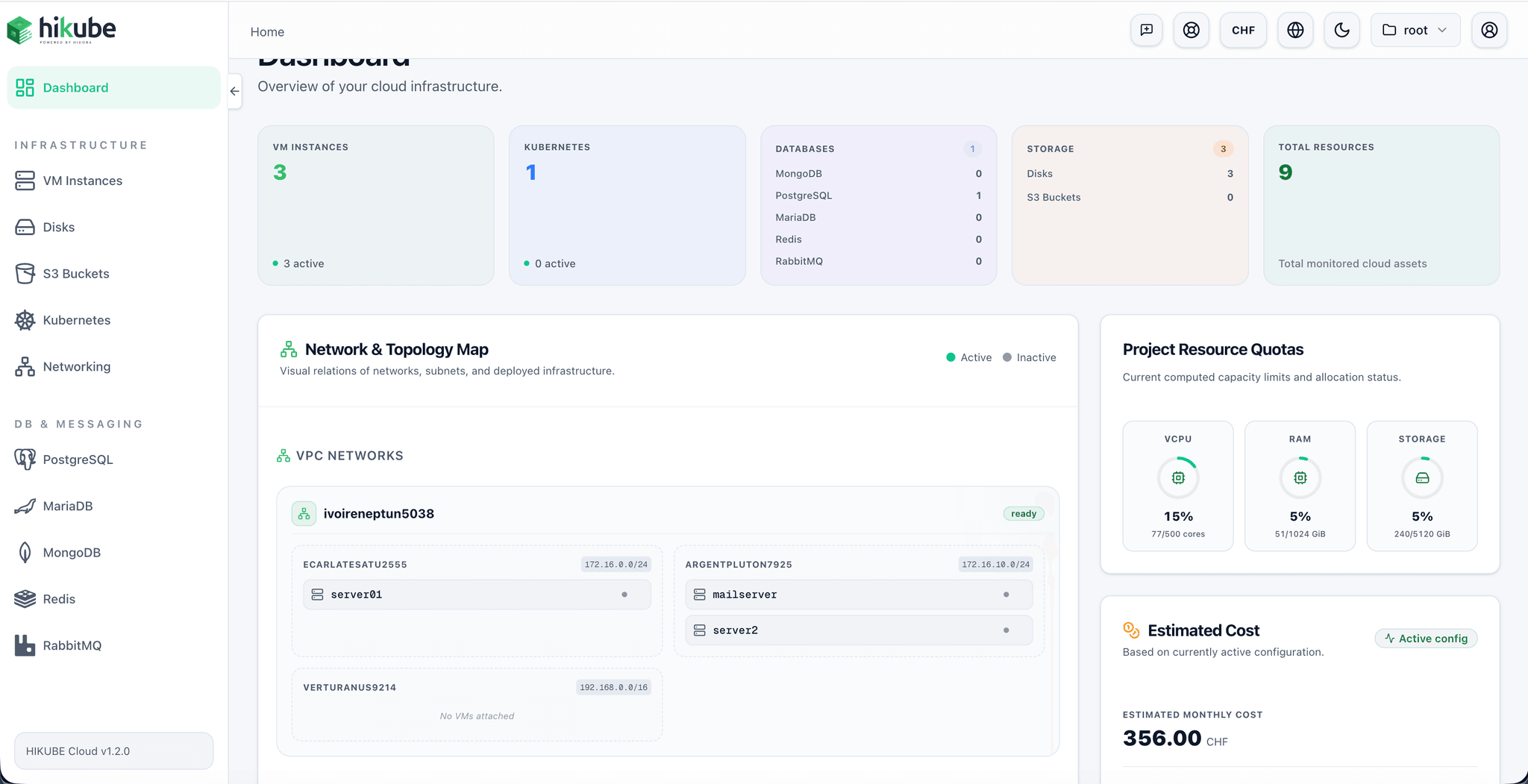Image resolution: width=1528 pixels, height=784 pixels.
Task: Open RabbitMQ in sidebar
Action: pos(113,645)
